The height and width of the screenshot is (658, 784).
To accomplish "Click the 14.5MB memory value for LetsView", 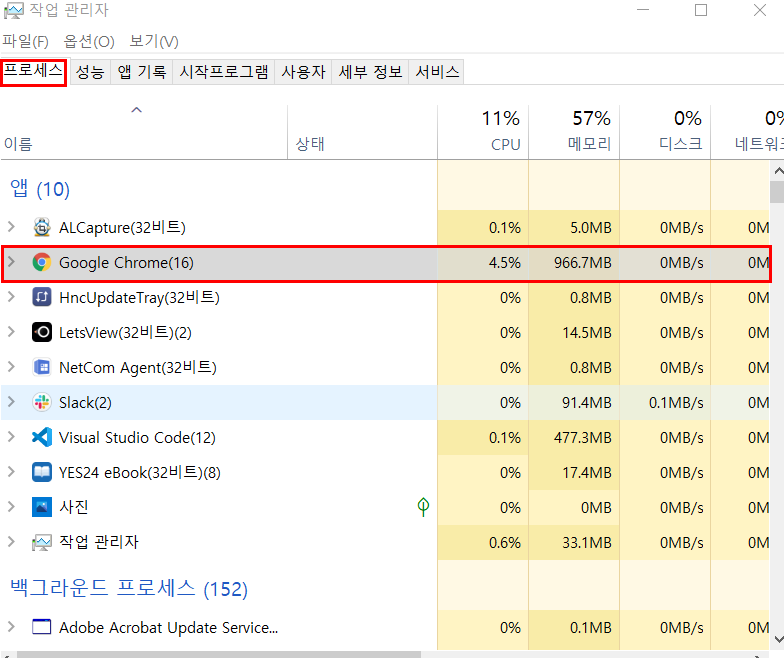I will coord(586,332).
